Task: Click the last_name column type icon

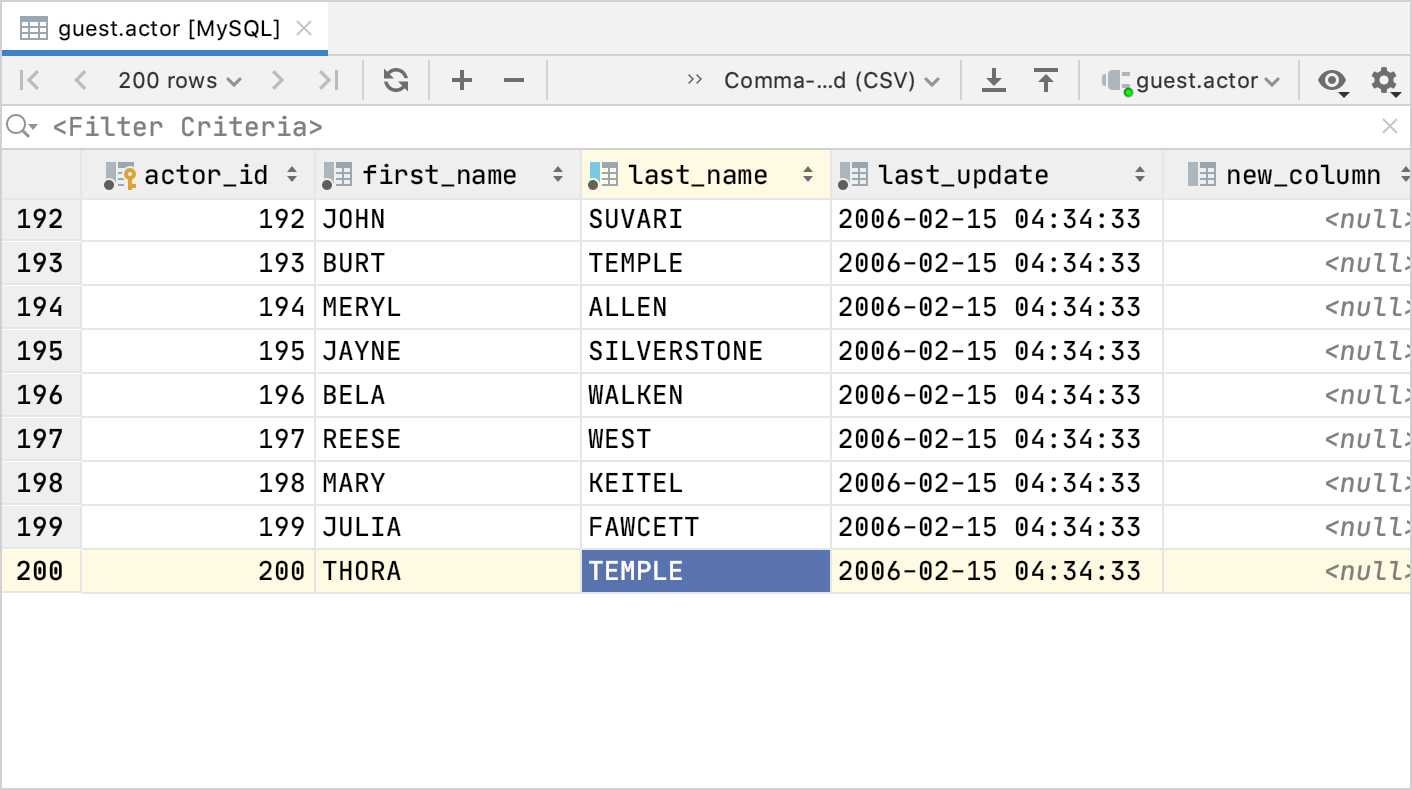Action: (x=604, y=176)
